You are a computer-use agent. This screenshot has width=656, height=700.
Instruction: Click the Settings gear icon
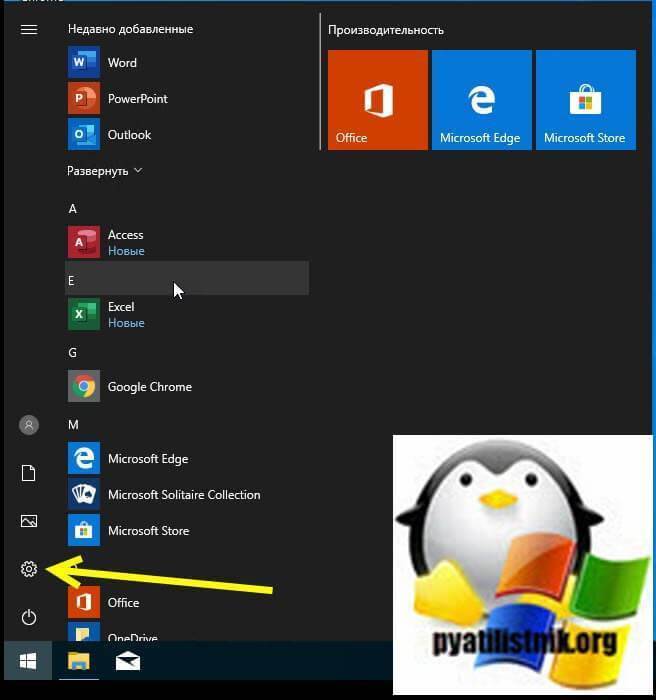coord(29,569)
